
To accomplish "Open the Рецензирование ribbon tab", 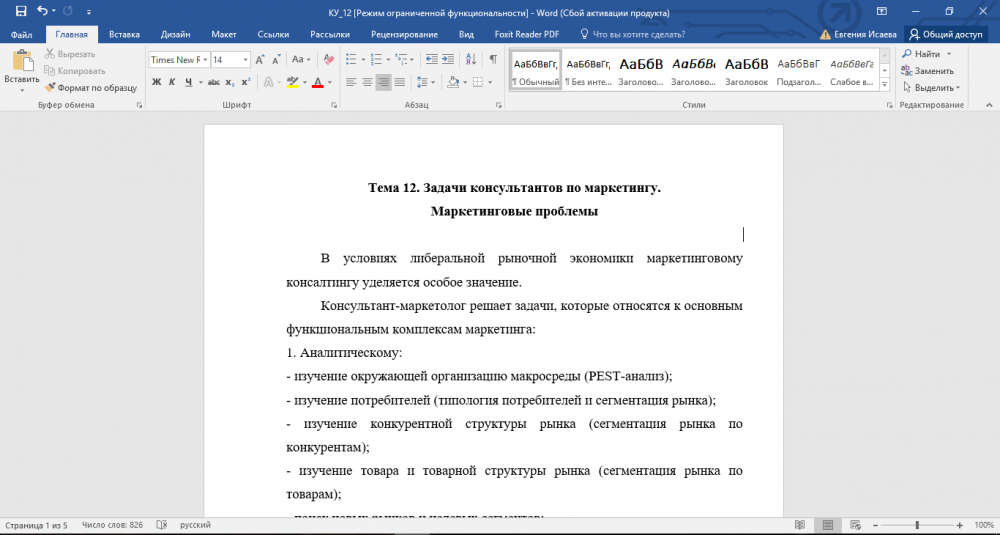I will tap(404, 34).
